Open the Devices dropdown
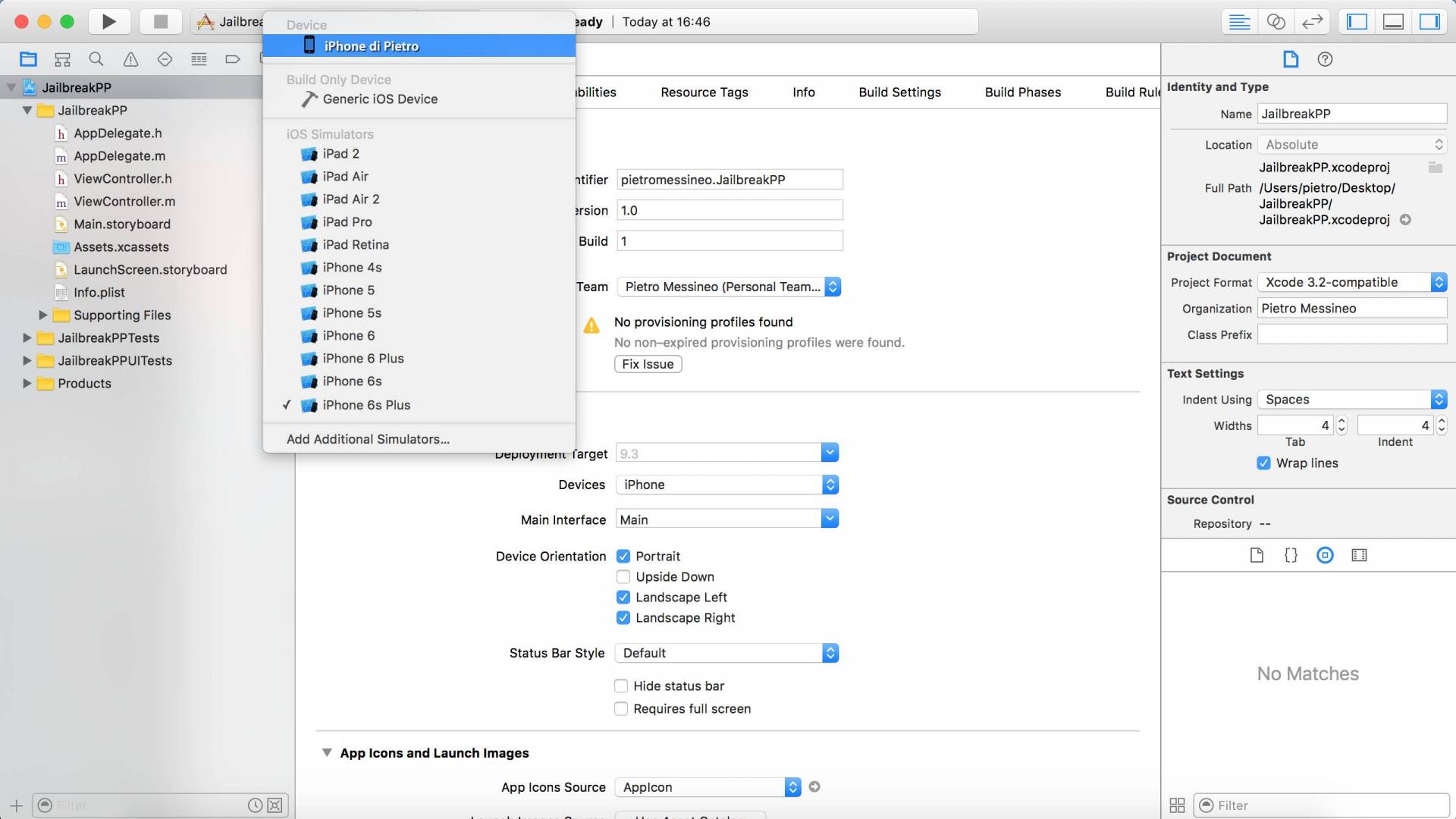This screenshot has height=819, width=1456. pyautogui.click(x=727, y=485)
